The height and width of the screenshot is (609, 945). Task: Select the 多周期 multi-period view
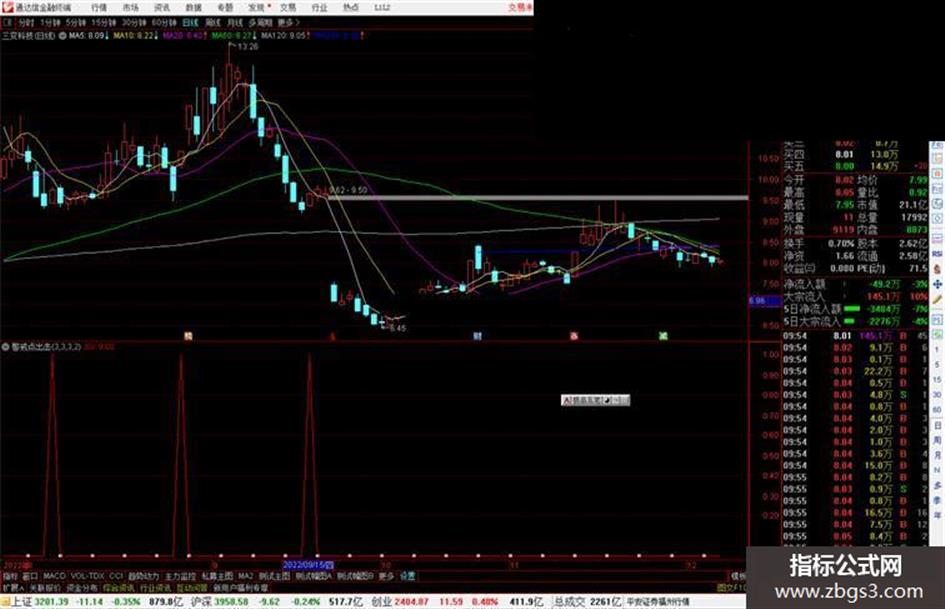click(260, 22)
